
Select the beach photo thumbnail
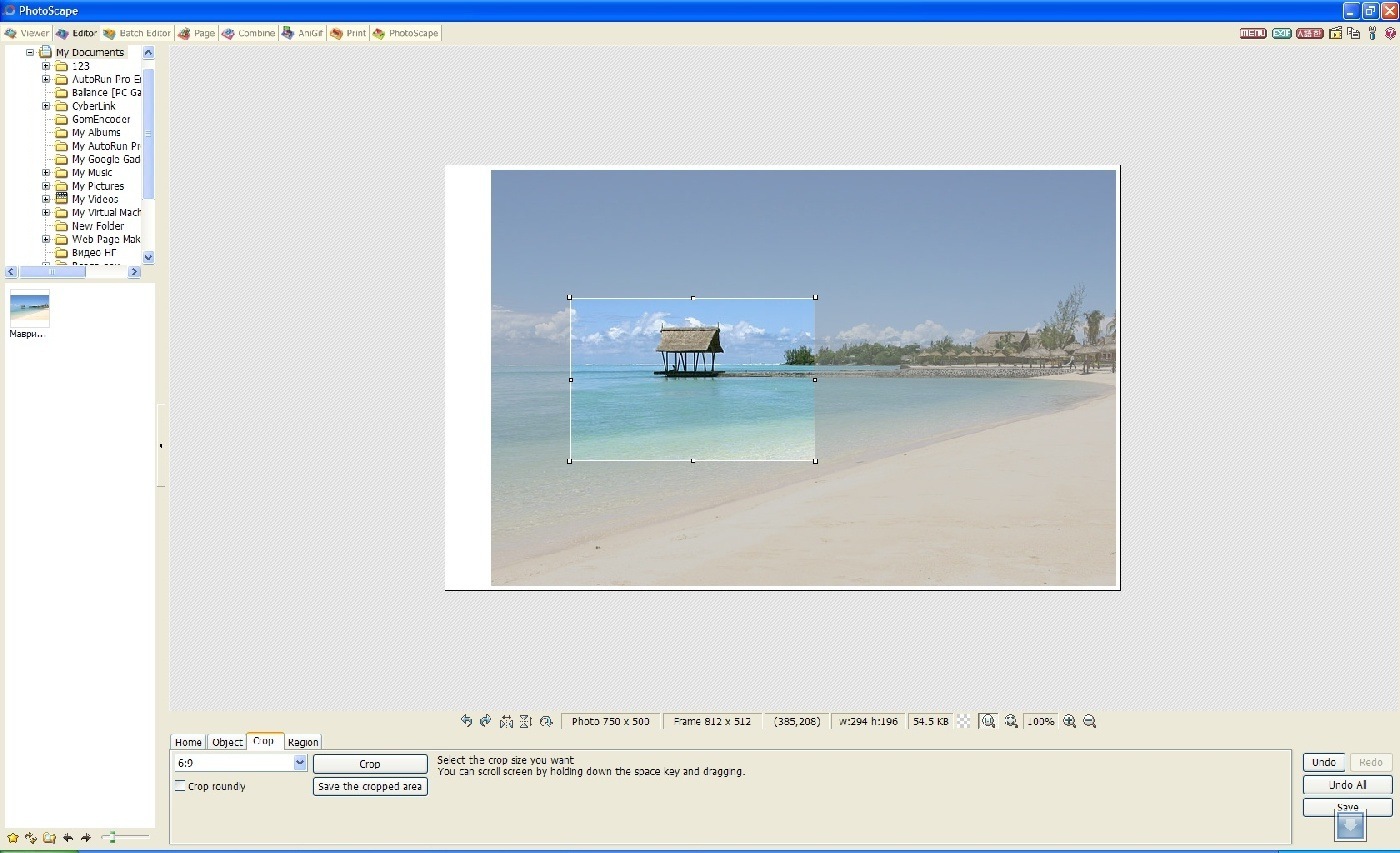click(x=29, y=309)
